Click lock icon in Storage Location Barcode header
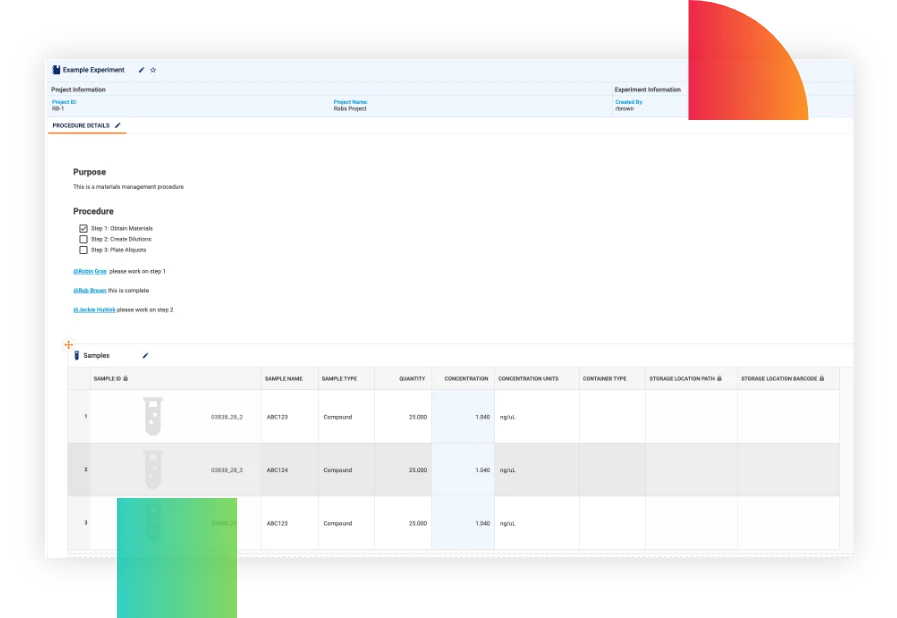Image resolution: width=897 pixels, height=618 pixels. click(x=822, y=378)
